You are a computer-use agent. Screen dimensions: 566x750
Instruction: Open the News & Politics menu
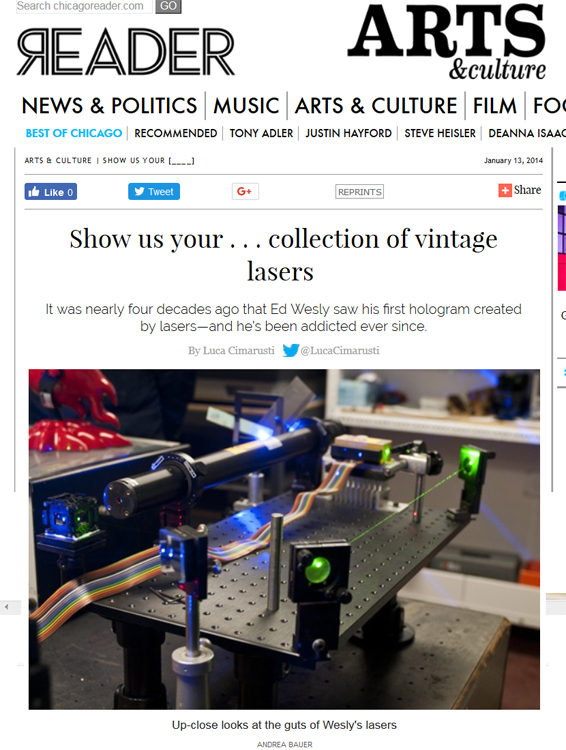point(109,106)
